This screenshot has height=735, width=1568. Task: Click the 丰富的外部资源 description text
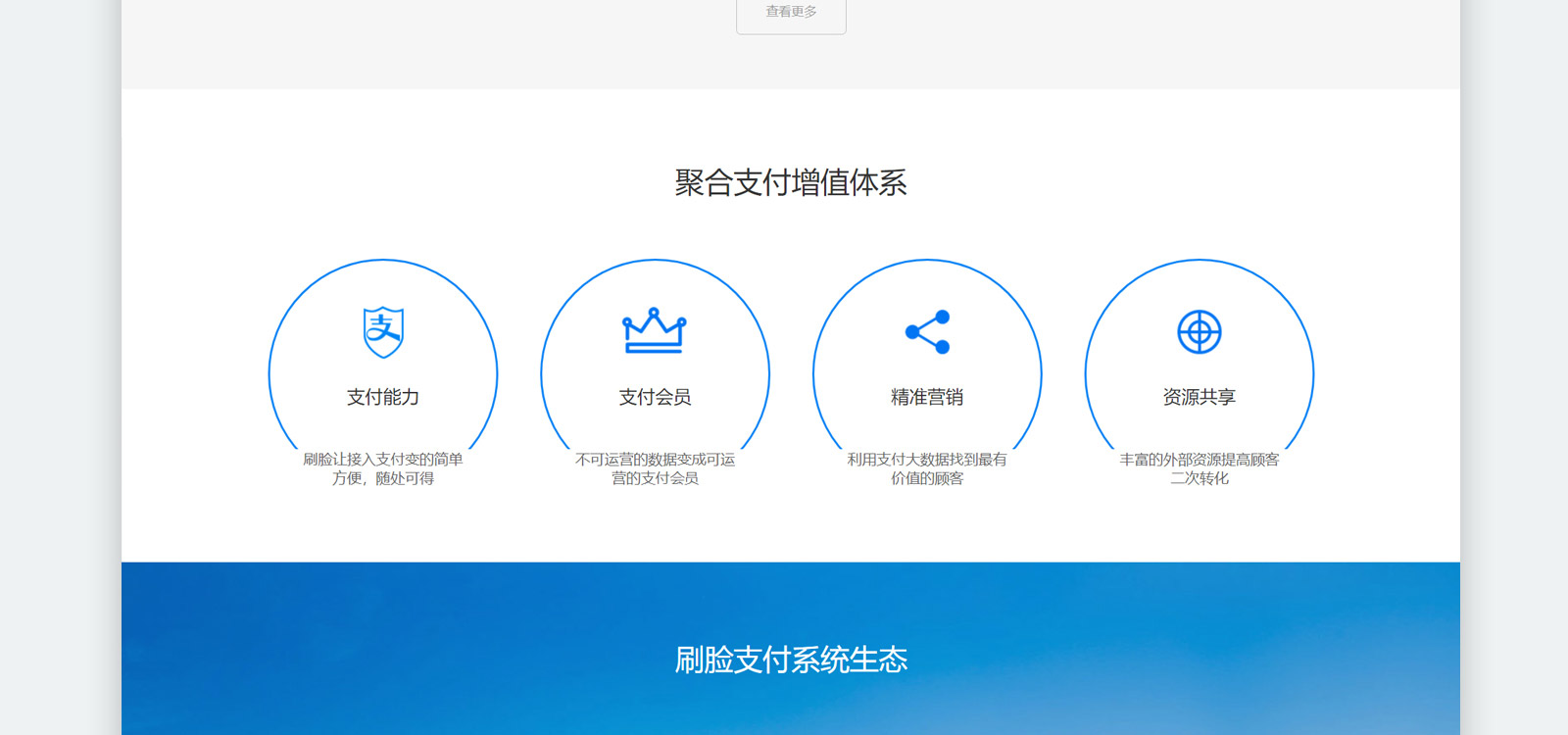(x=1199, y=468)
